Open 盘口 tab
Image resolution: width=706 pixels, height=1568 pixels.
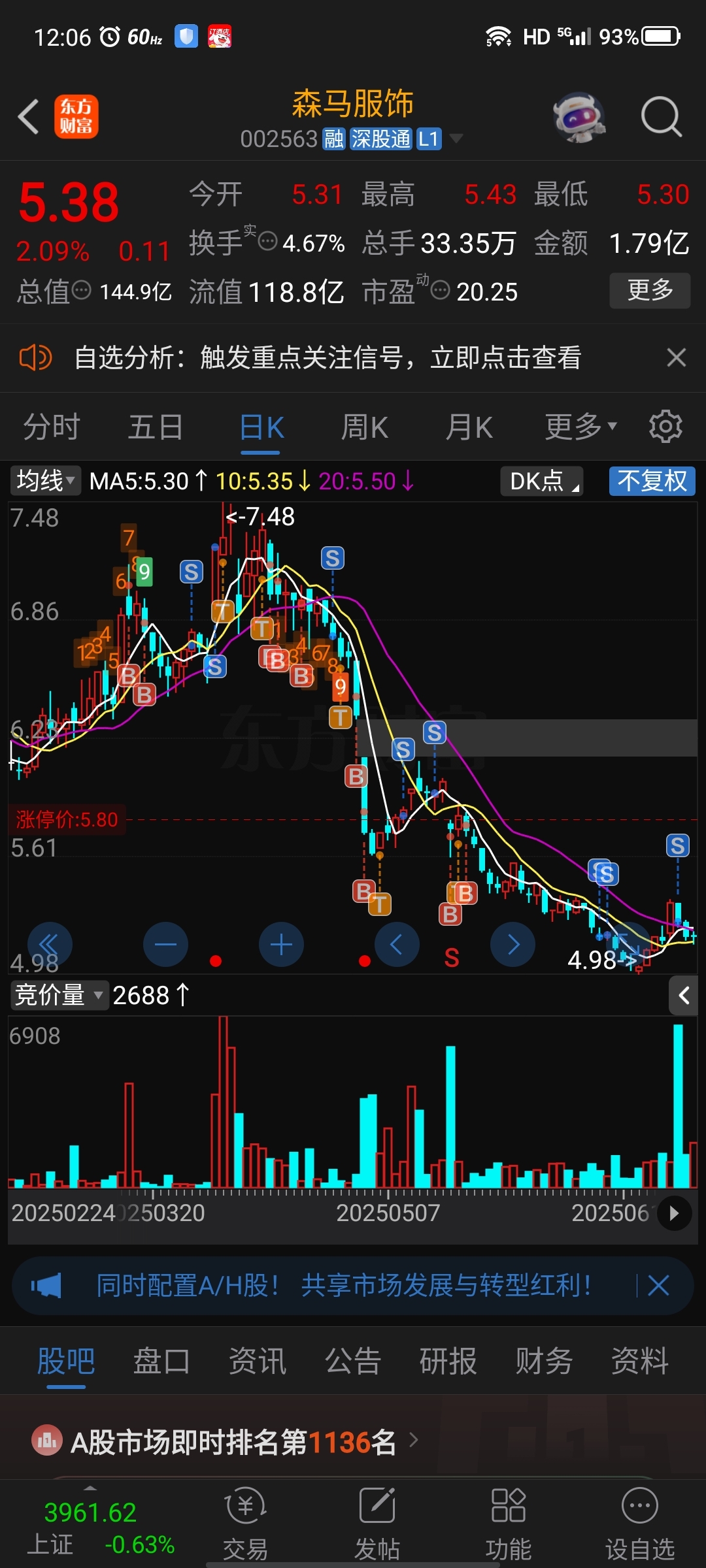(x=161, y=1362)
